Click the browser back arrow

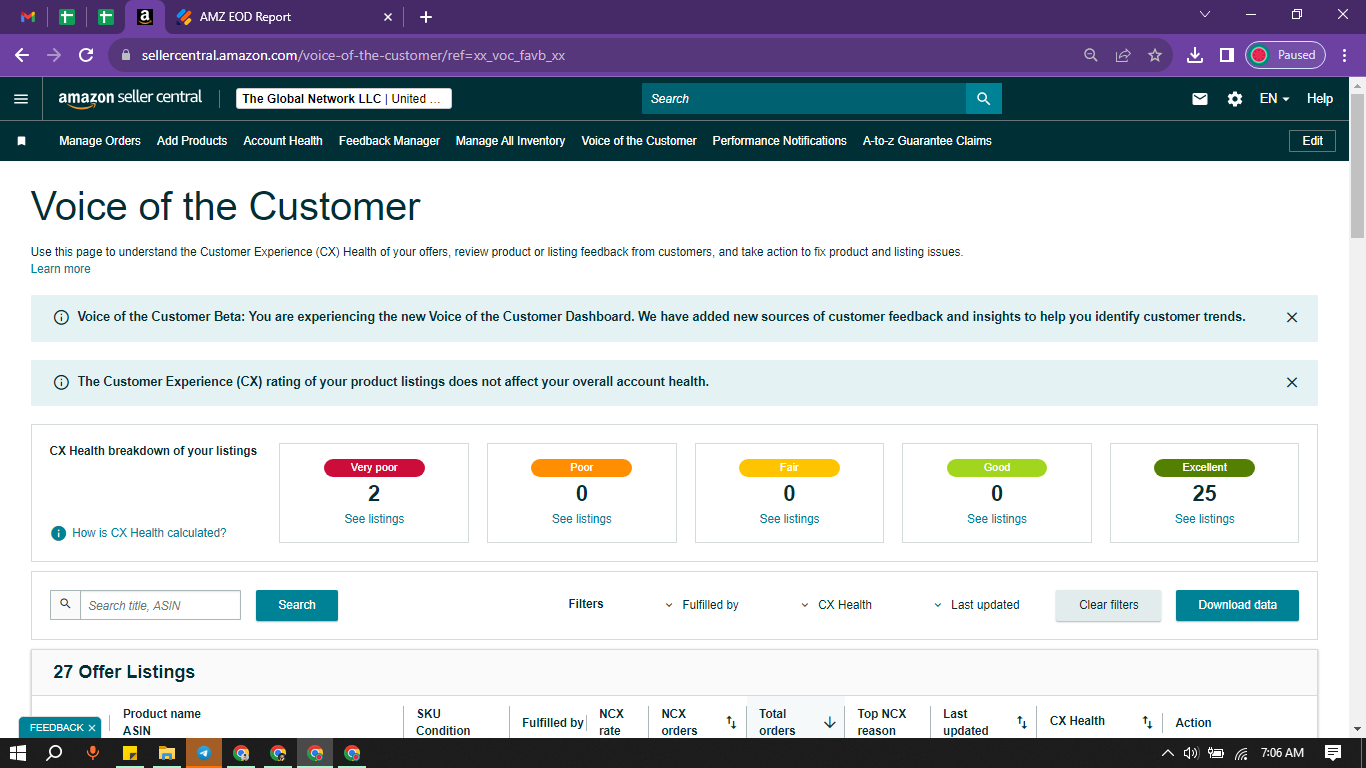coord(22,55)
